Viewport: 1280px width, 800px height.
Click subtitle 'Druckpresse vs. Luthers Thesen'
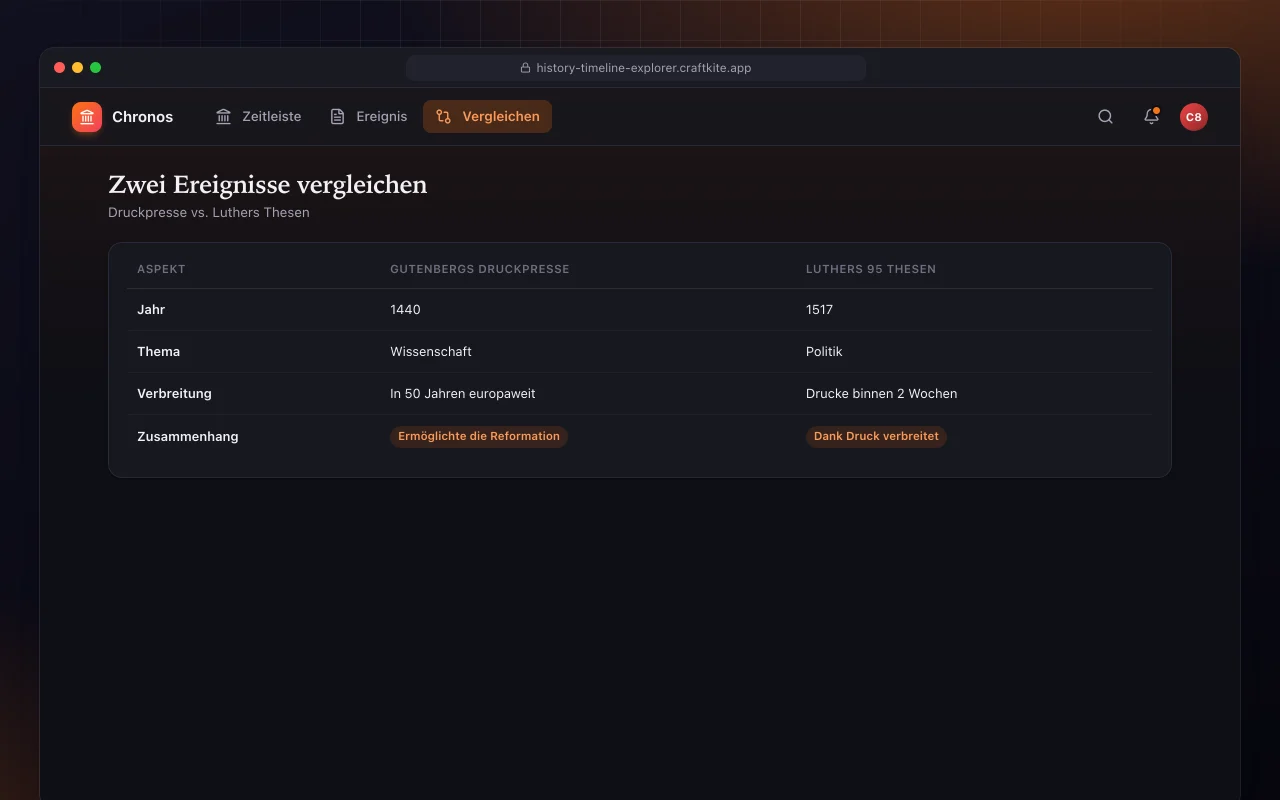pyautogui.click(x=209, y=212)
